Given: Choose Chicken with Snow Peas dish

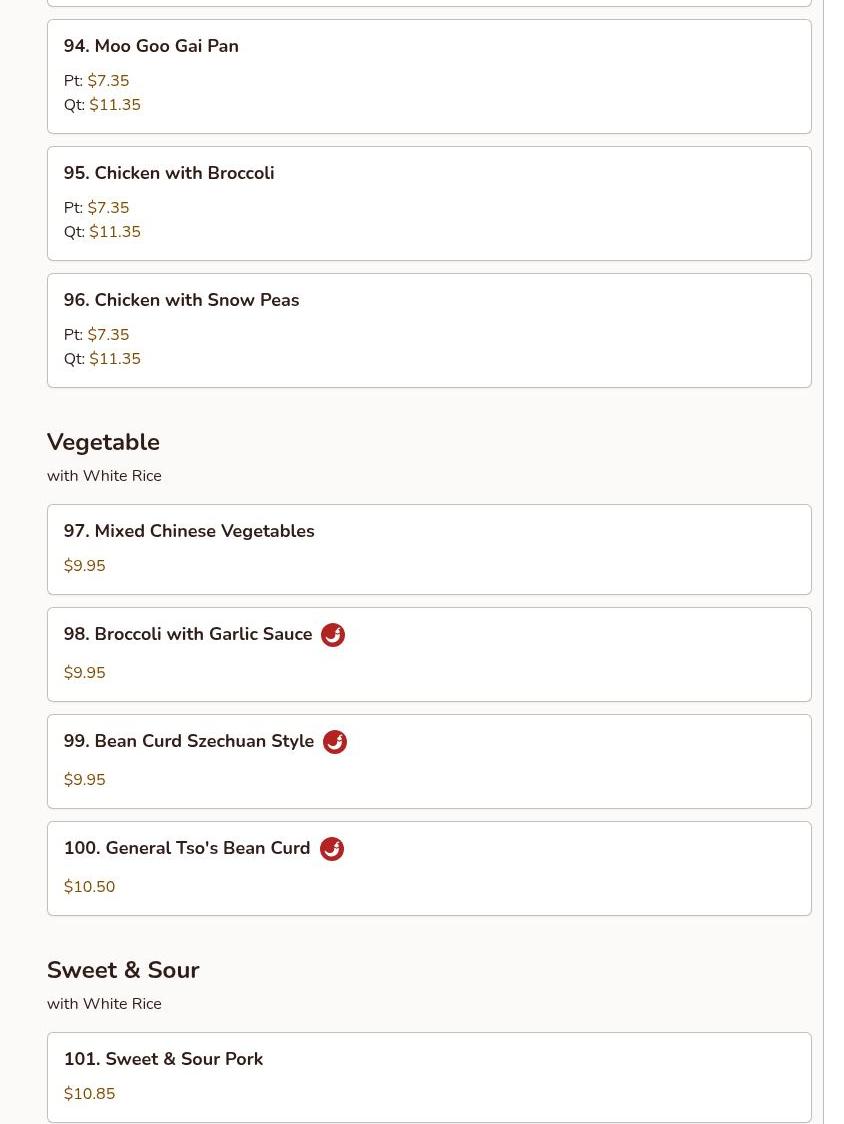Looking at the screenshot, I should (x=181, y=300).
